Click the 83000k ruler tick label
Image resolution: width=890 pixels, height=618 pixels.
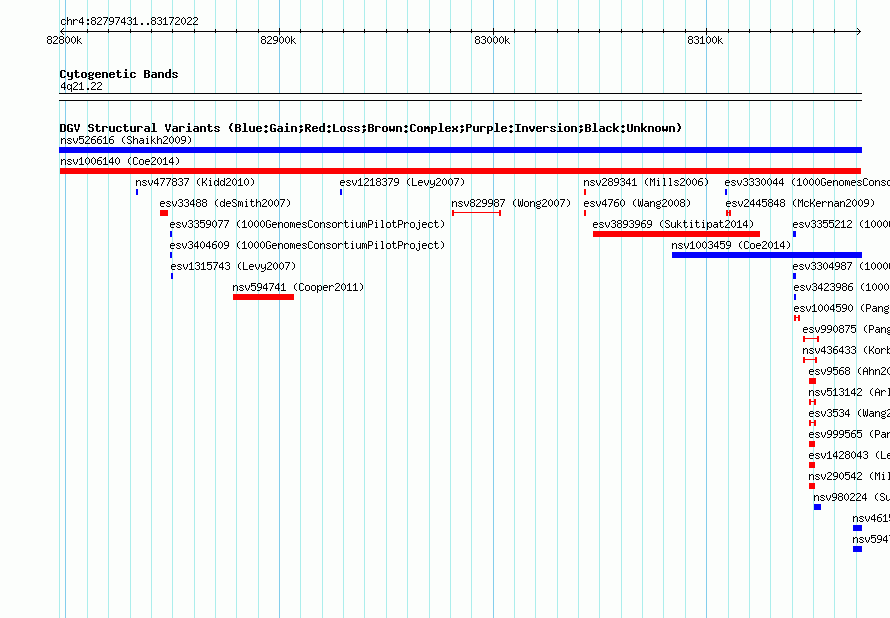(492, 40)
